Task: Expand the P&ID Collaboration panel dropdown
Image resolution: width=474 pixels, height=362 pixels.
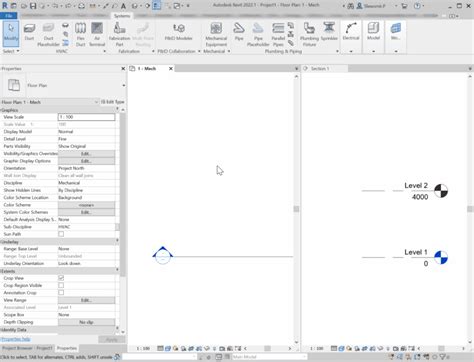Action: click(199, 51)
